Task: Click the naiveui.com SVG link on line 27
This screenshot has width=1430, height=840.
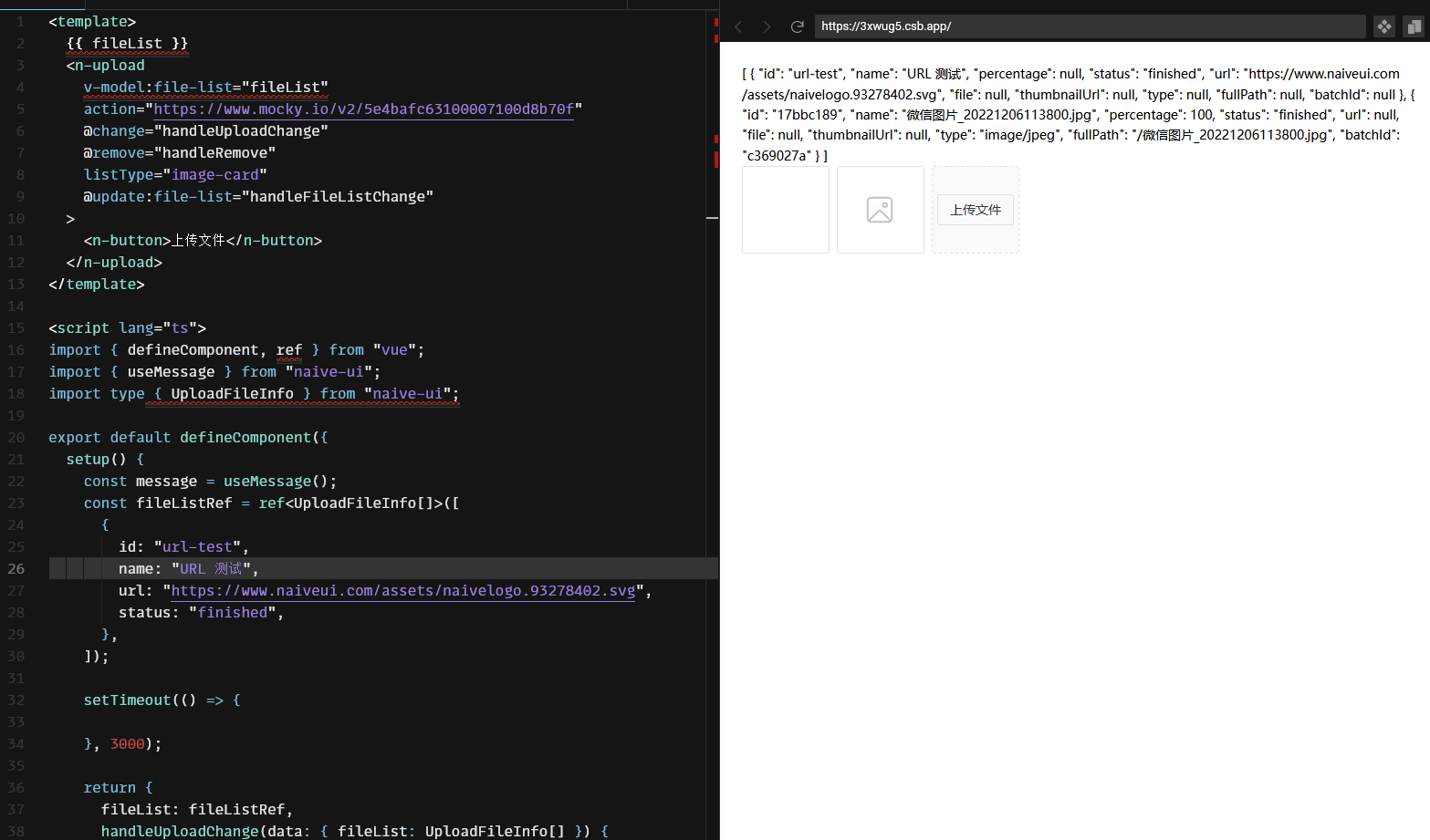Action: [402, 590]
